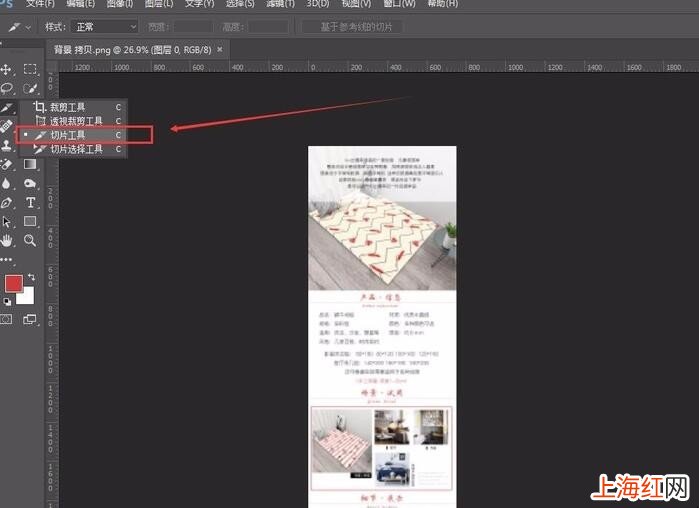The image size is (699, 508).
Task: Select the Lasso tool
Action: click(6, 88)
